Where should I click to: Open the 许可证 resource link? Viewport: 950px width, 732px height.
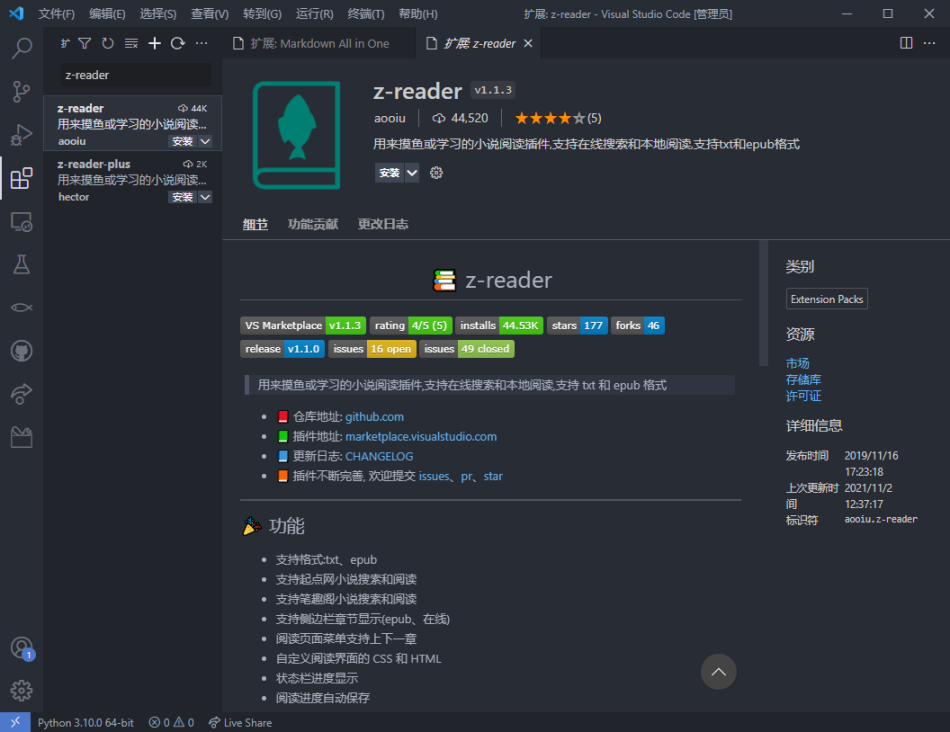coord(803,396)
